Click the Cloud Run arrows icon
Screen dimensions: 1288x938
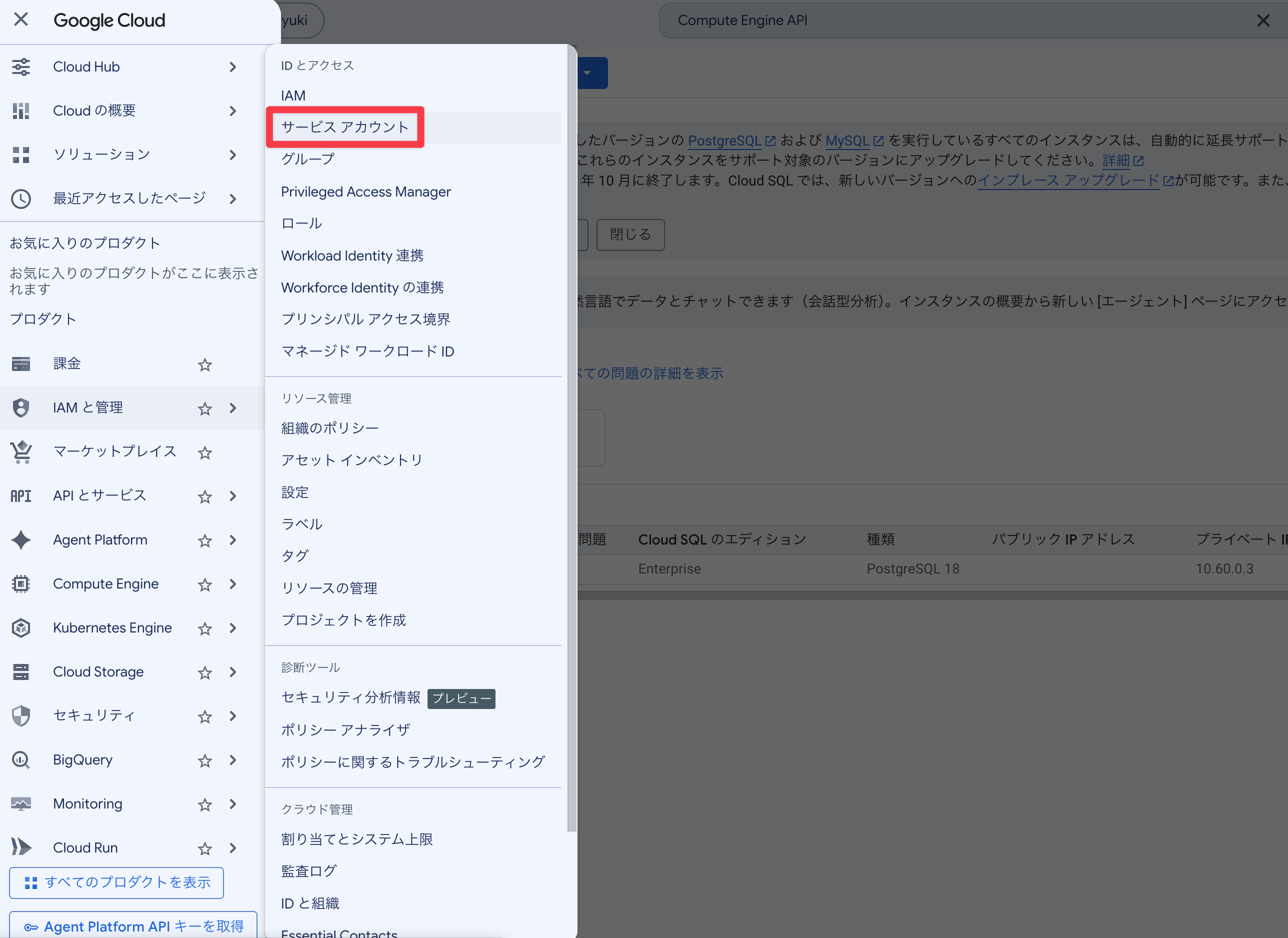click(21, 847)
